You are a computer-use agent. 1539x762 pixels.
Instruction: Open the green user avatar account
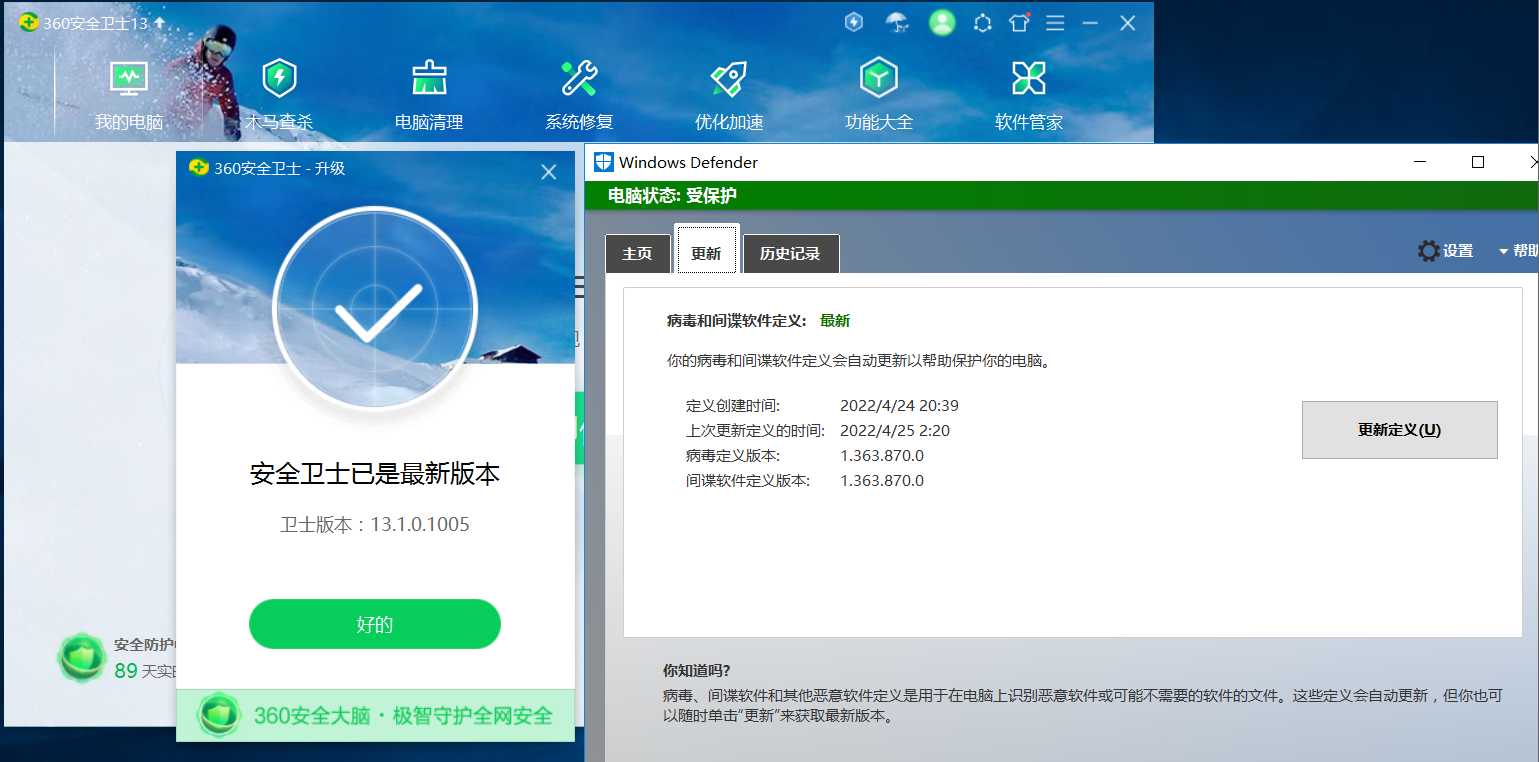point(942,22)
